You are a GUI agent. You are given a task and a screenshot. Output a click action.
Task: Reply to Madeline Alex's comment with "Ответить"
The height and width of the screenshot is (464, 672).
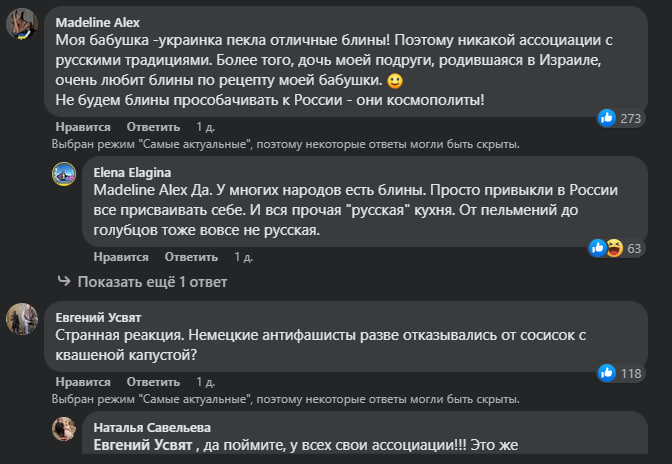pos(153,127)
